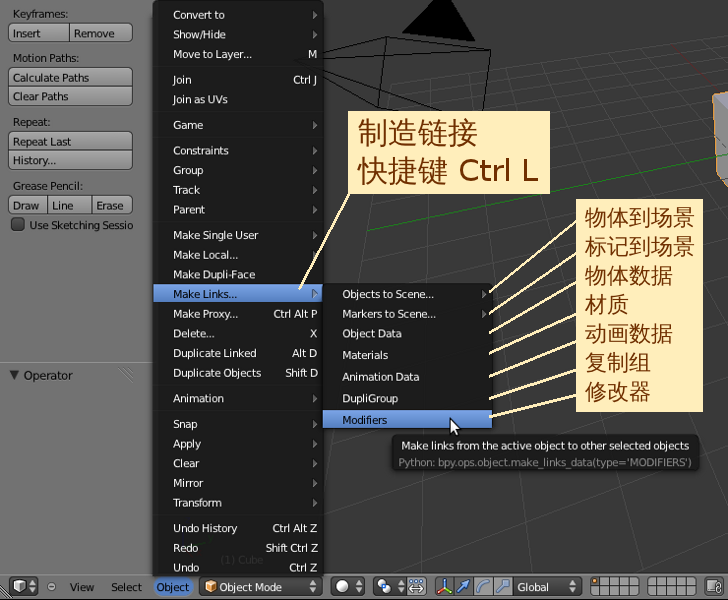728x600 pixels.
Task: Expand the Clear submenu
Action: pyautogui.click(x=238, y=463)
